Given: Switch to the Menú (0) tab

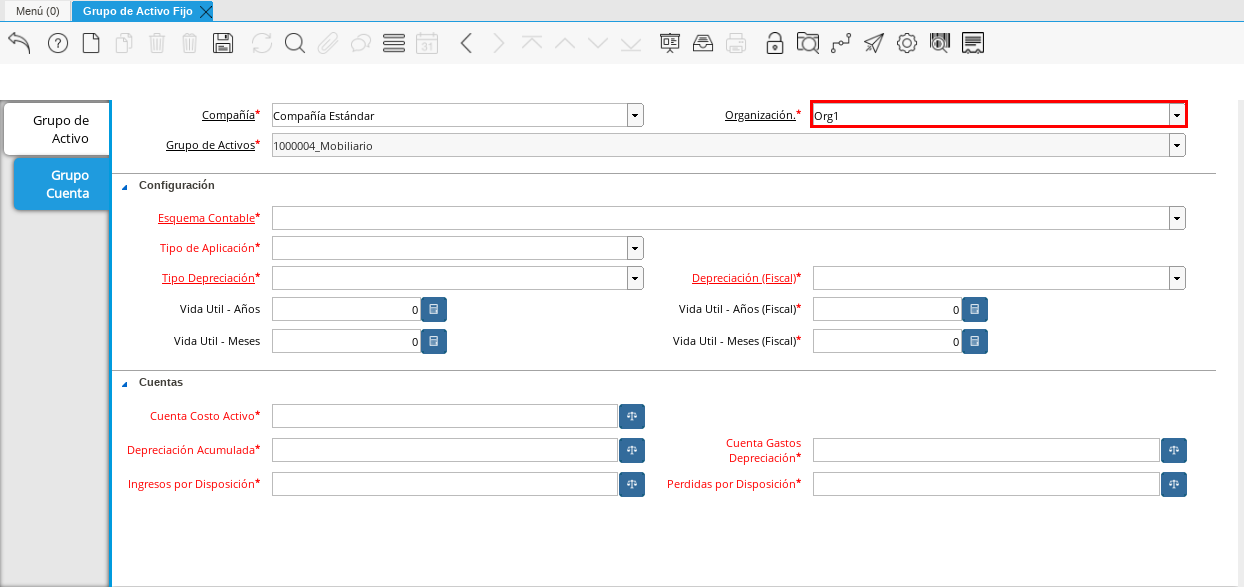Looking at the screenshot, I should pos(37,11).
